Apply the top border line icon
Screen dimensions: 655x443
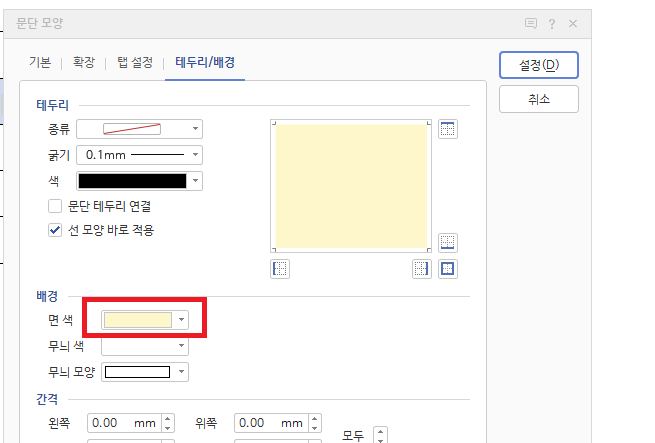pos(448,129)
